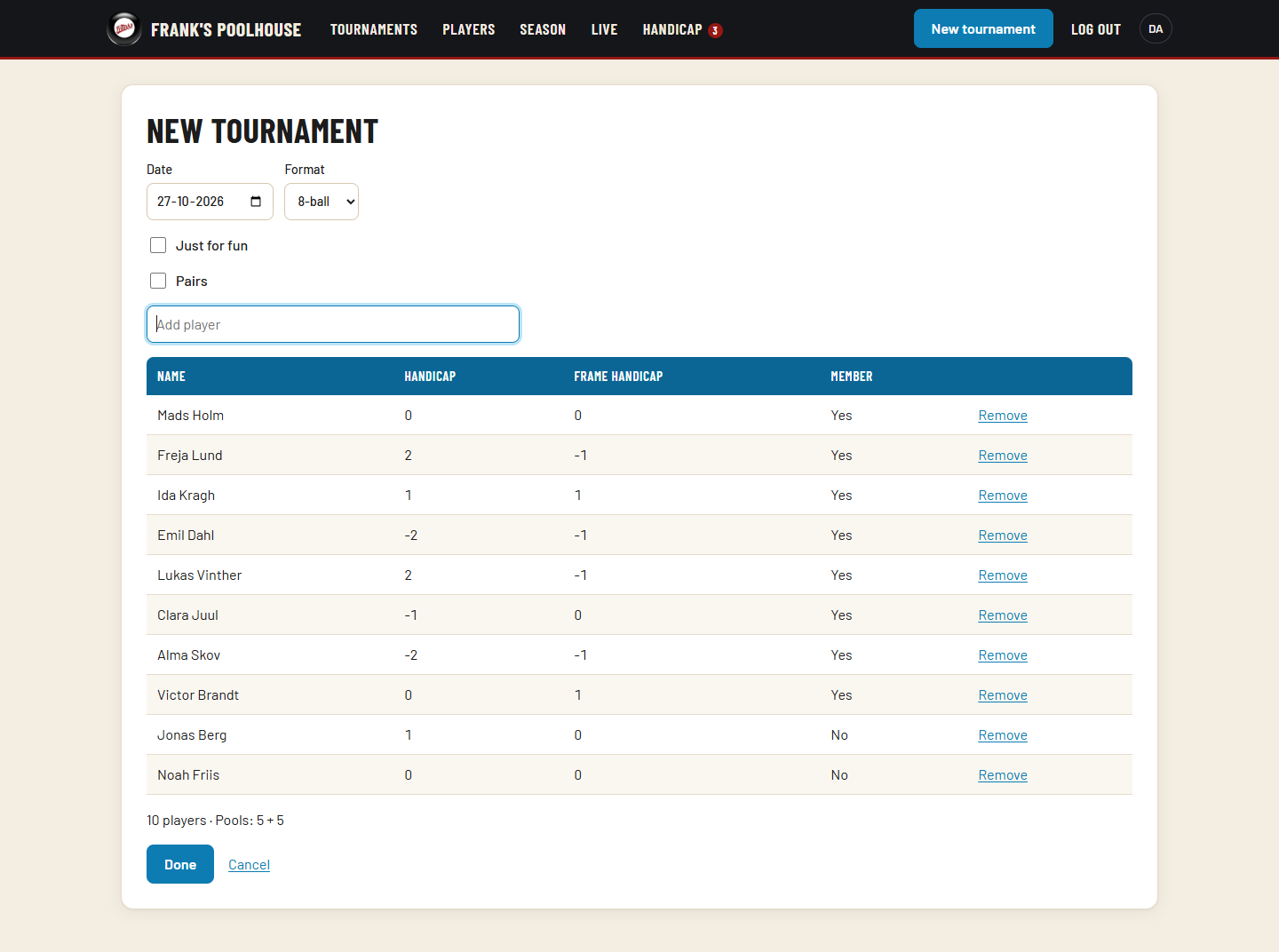Click the name Victor Brandt
The image size is (1279, 952).
198,695
